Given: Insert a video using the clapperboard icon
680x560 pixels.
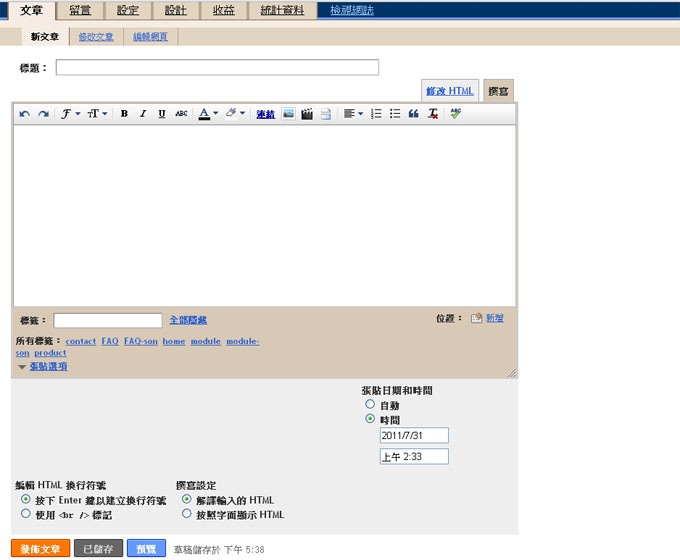Looking at the screenshot, I should (307, 114).
